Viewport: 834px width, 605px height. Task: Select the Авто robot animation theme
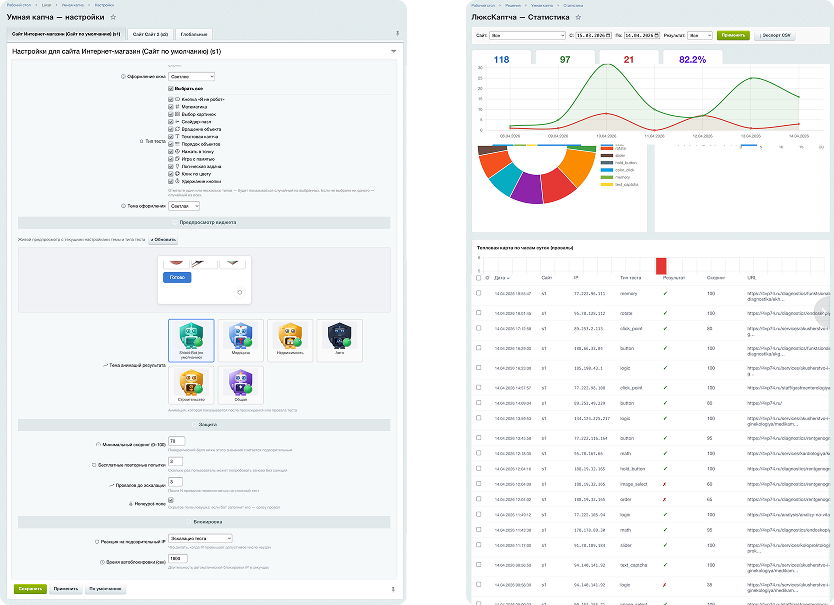(x=340, y=341)
